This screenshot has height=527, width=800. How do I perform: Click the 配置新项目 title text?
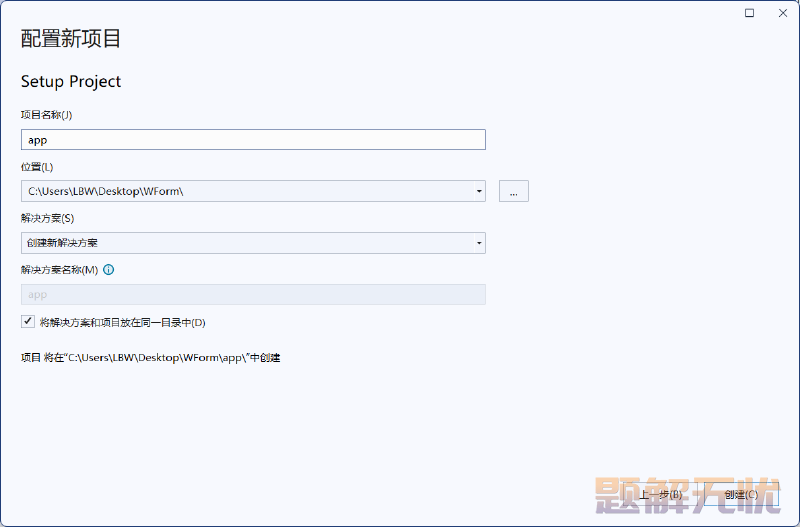(x=71, y=39)
